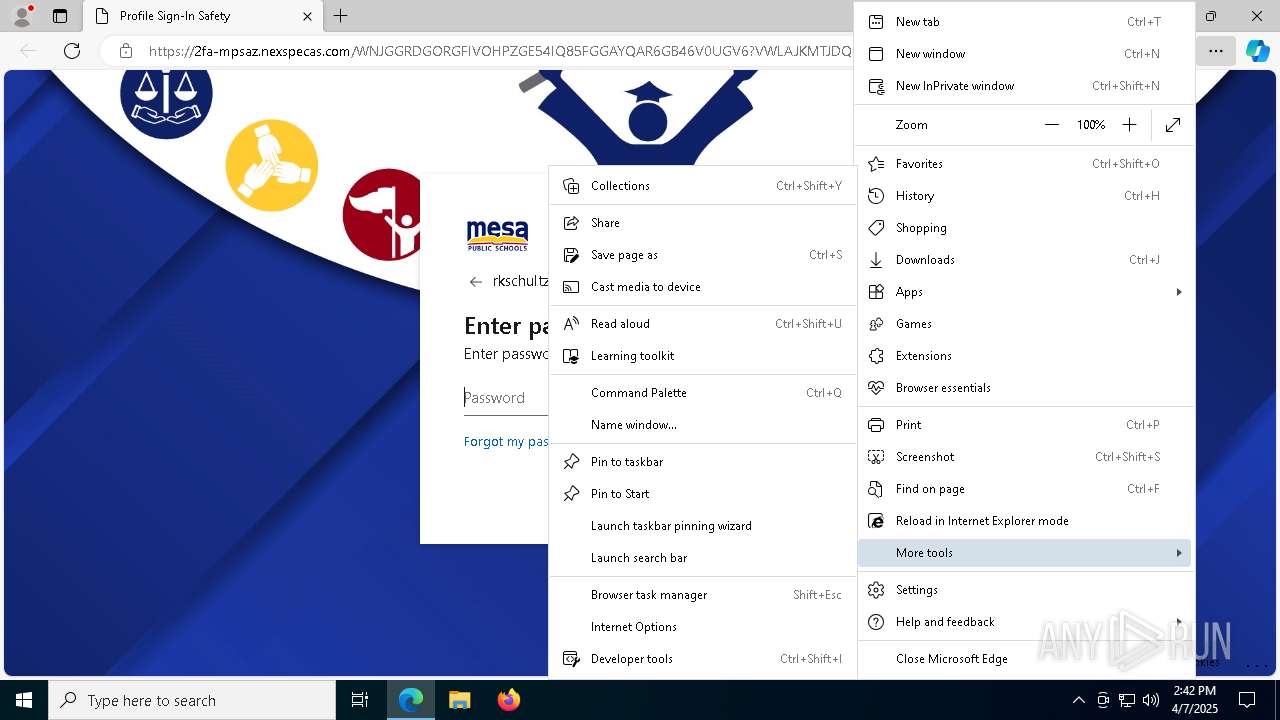Screen dimensions: 1280x720
Task: Open File Explorer from the taskbar
Action: [459, 700]
